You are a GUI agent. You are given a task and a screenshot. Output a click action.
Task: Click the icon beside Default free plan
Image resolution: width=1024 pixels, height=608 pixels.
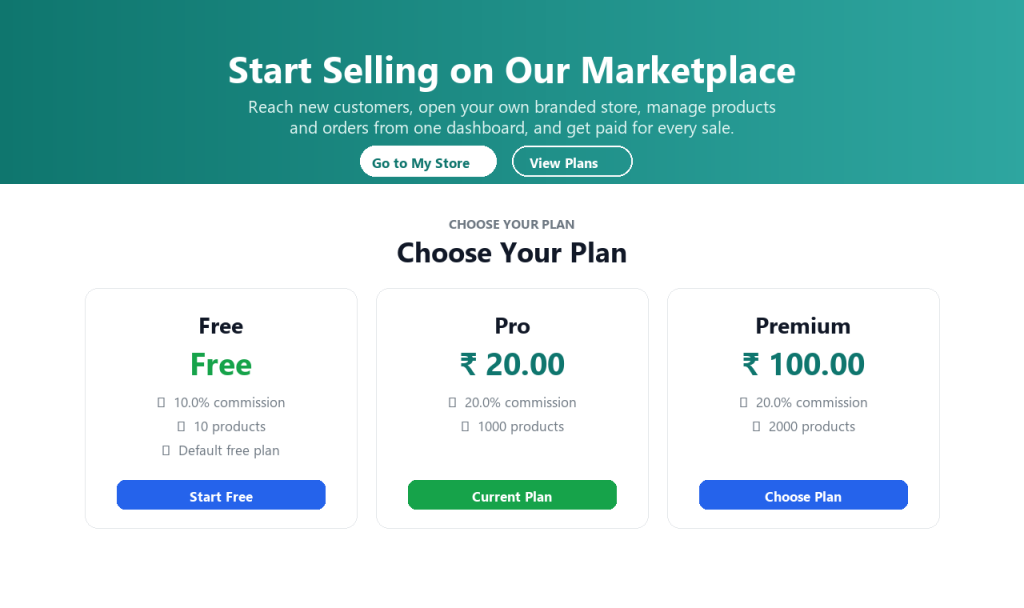click(165, 451)
